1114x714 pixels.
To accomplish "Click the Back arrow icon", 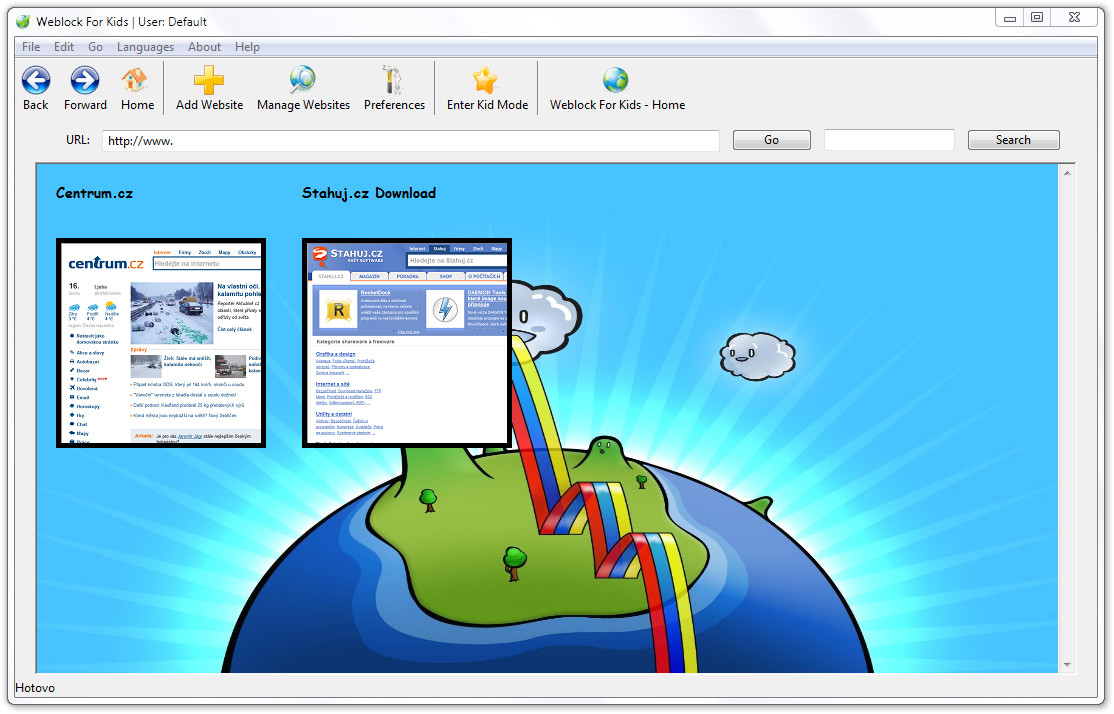I will click(36, 80).
